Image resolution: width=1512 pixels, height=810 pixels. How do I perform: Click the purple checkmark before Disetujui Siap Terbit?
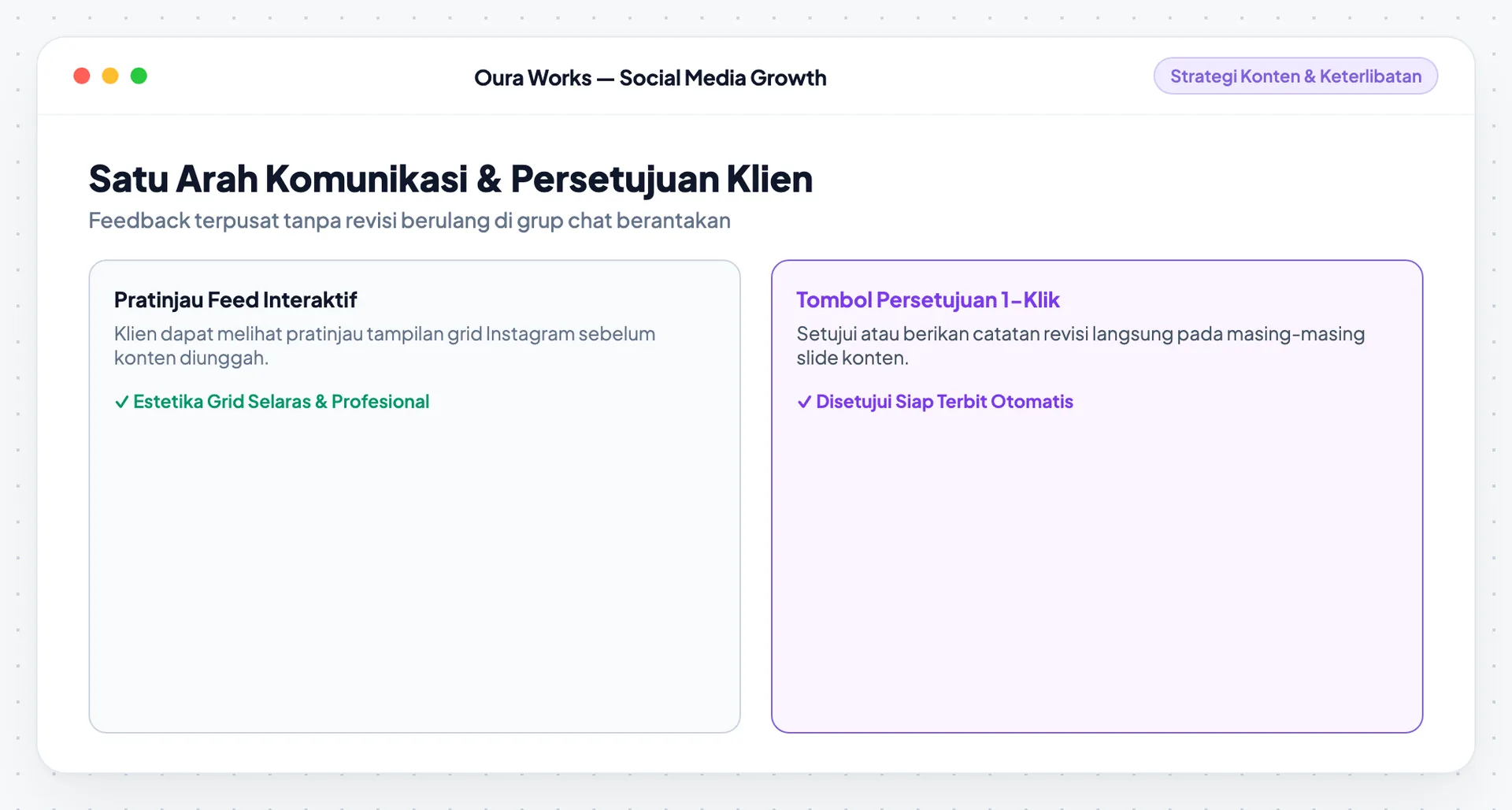pyautogui.click(x=804, y=402)
